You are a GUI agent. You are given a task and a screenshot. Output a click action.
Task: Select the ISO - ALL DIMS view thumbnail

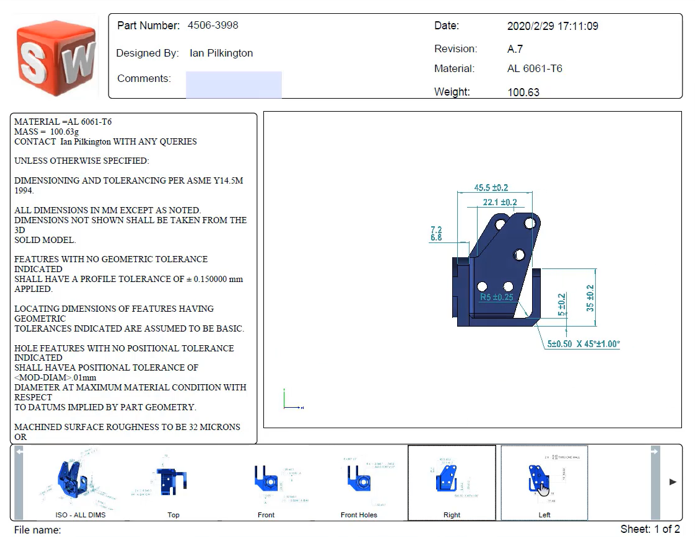click(80, 483)
